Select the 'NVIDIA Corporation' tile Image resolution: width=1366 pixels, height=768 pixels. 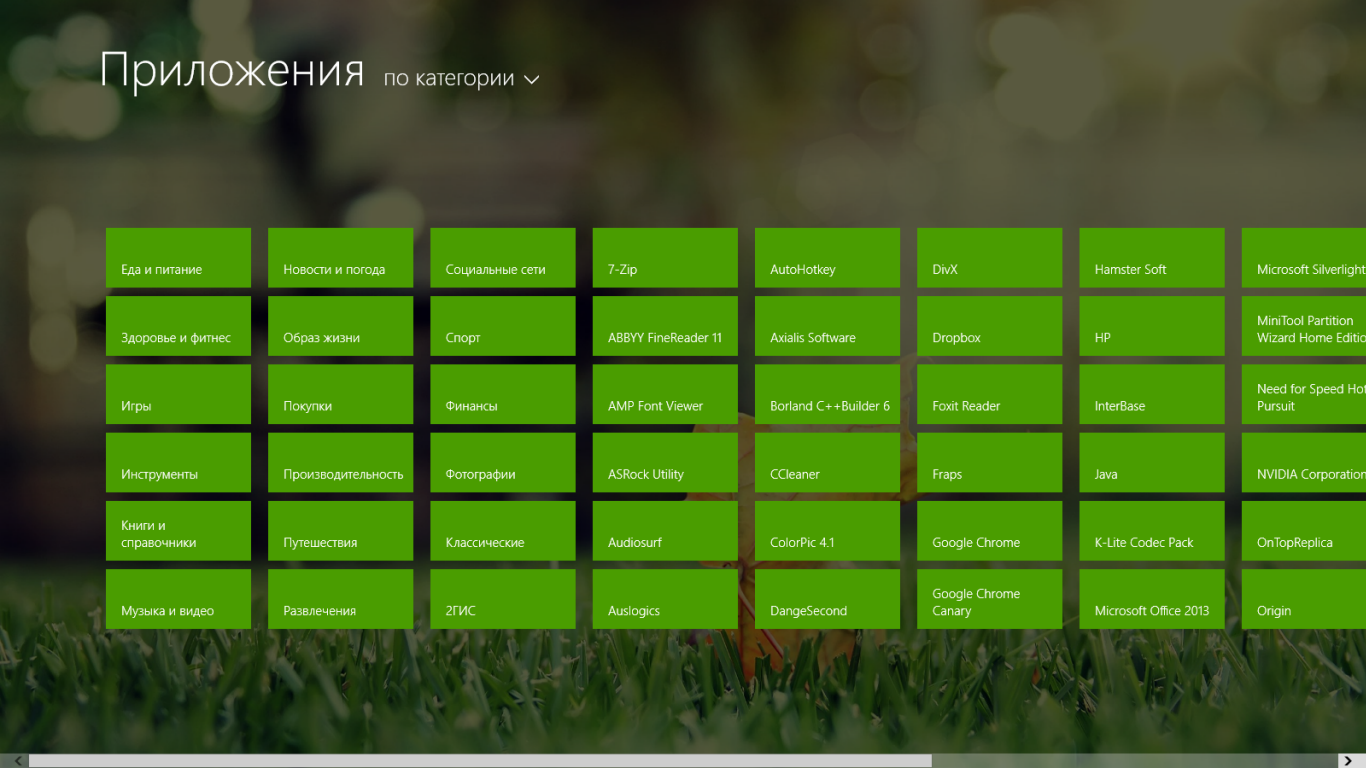1304,462
